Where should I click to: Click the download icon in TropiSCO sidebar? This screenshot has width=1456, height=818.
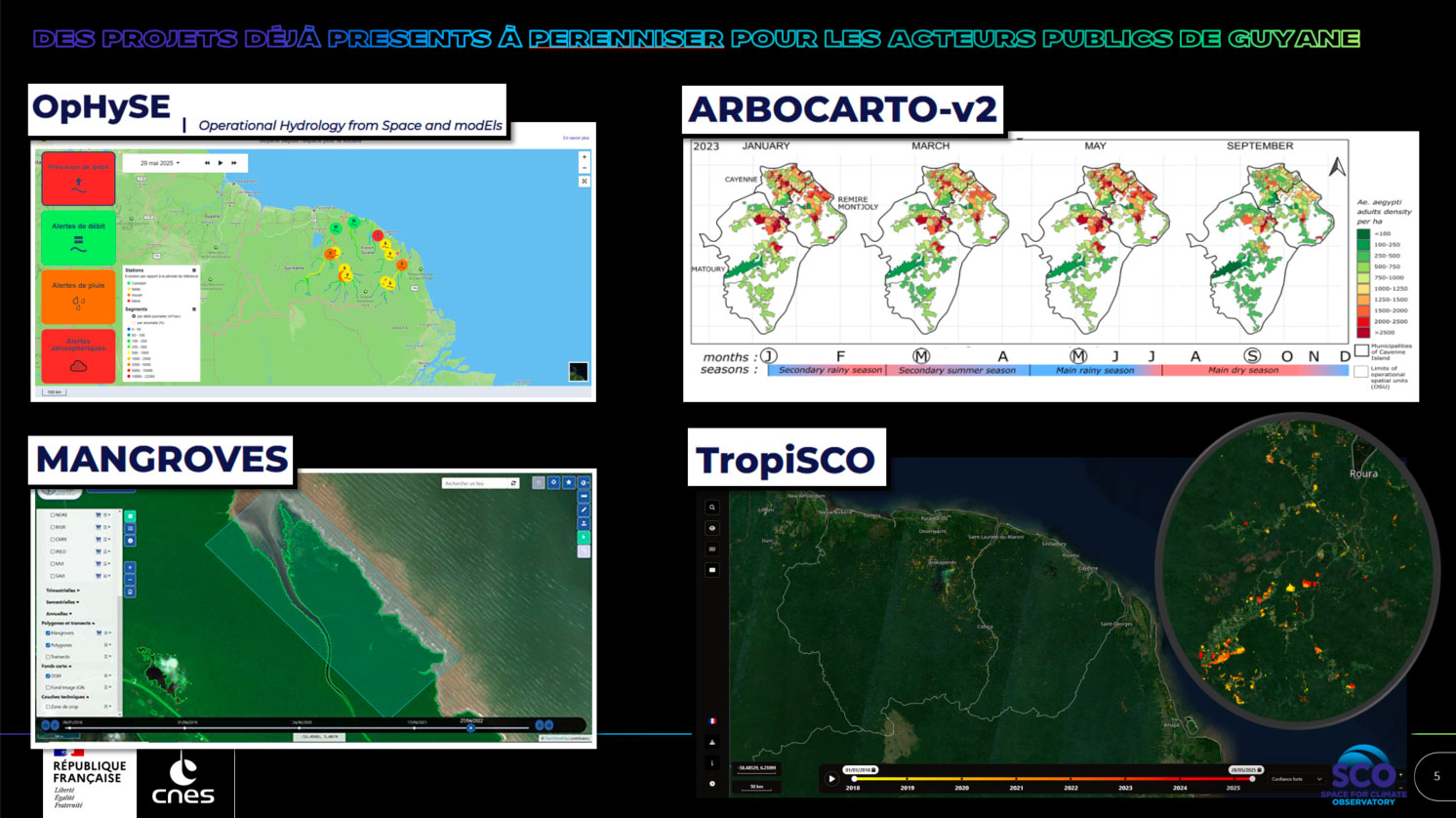(x=712, y=742)
